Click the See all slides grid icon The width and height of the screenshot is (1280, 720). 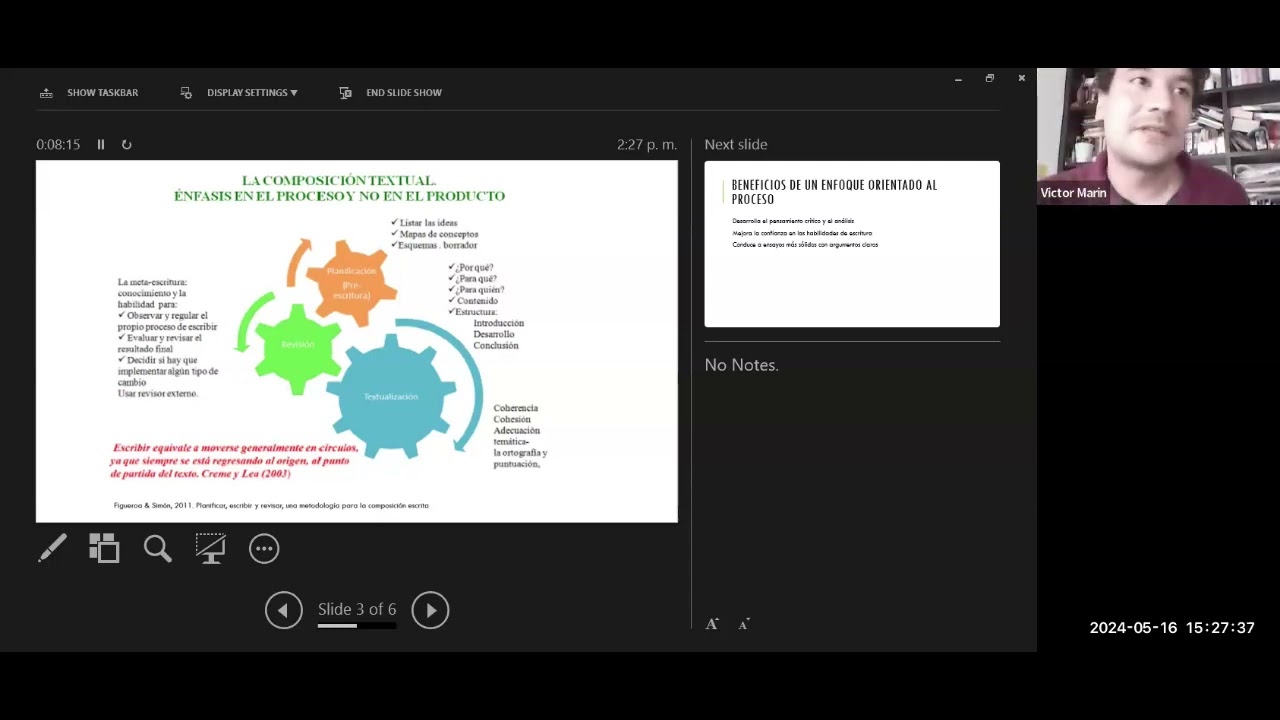point(104,548)
